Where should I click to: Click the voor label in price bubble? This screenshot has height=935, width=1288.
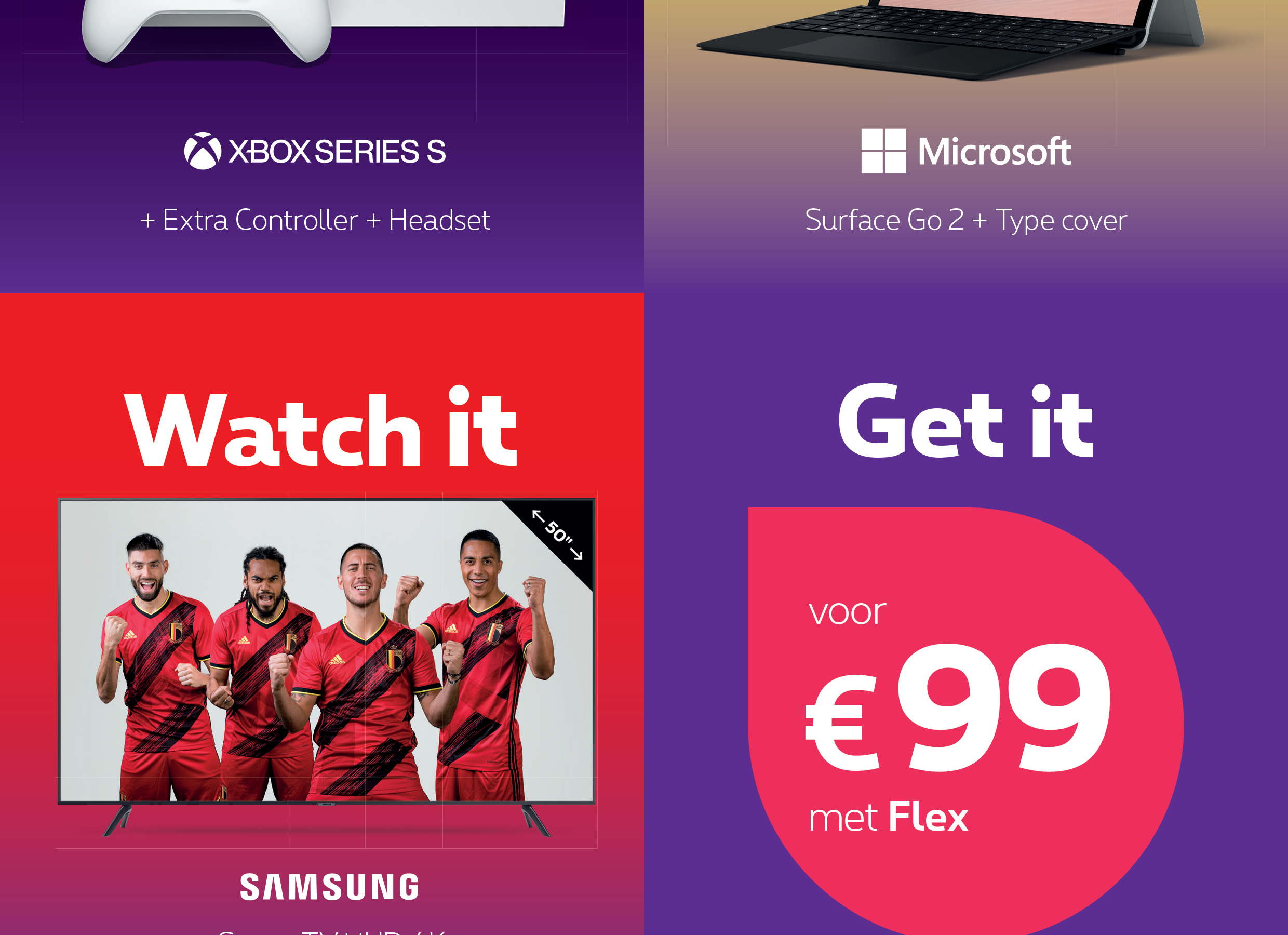click(847, 612)
